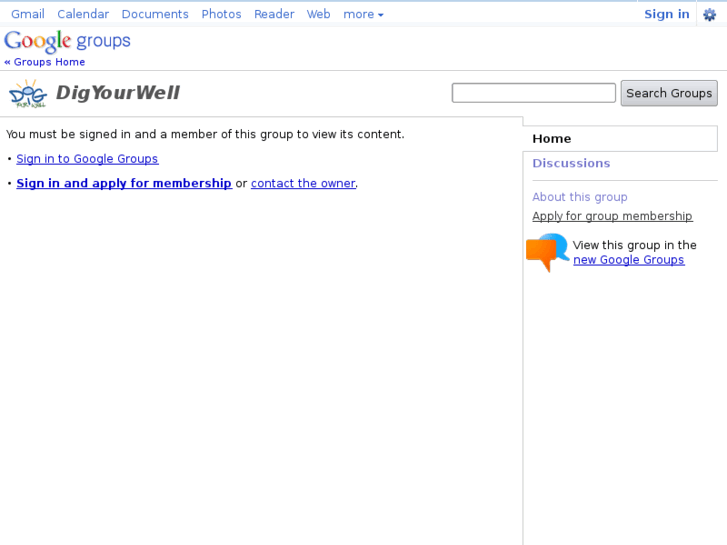Select the Home tab in sidebar
Image resolution: width=727 pixels, height=545 pixels.
pos(620,139)
